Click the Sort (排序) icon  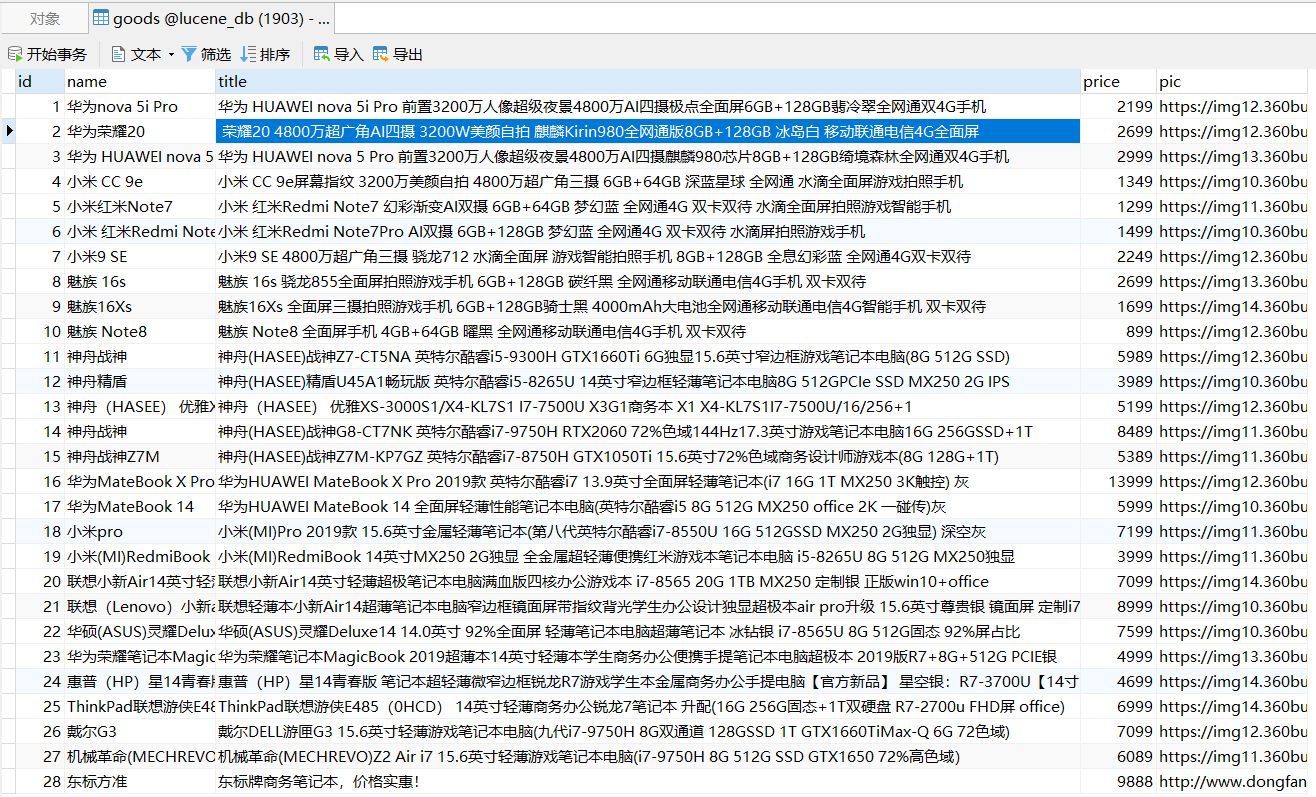click(248, 54)
